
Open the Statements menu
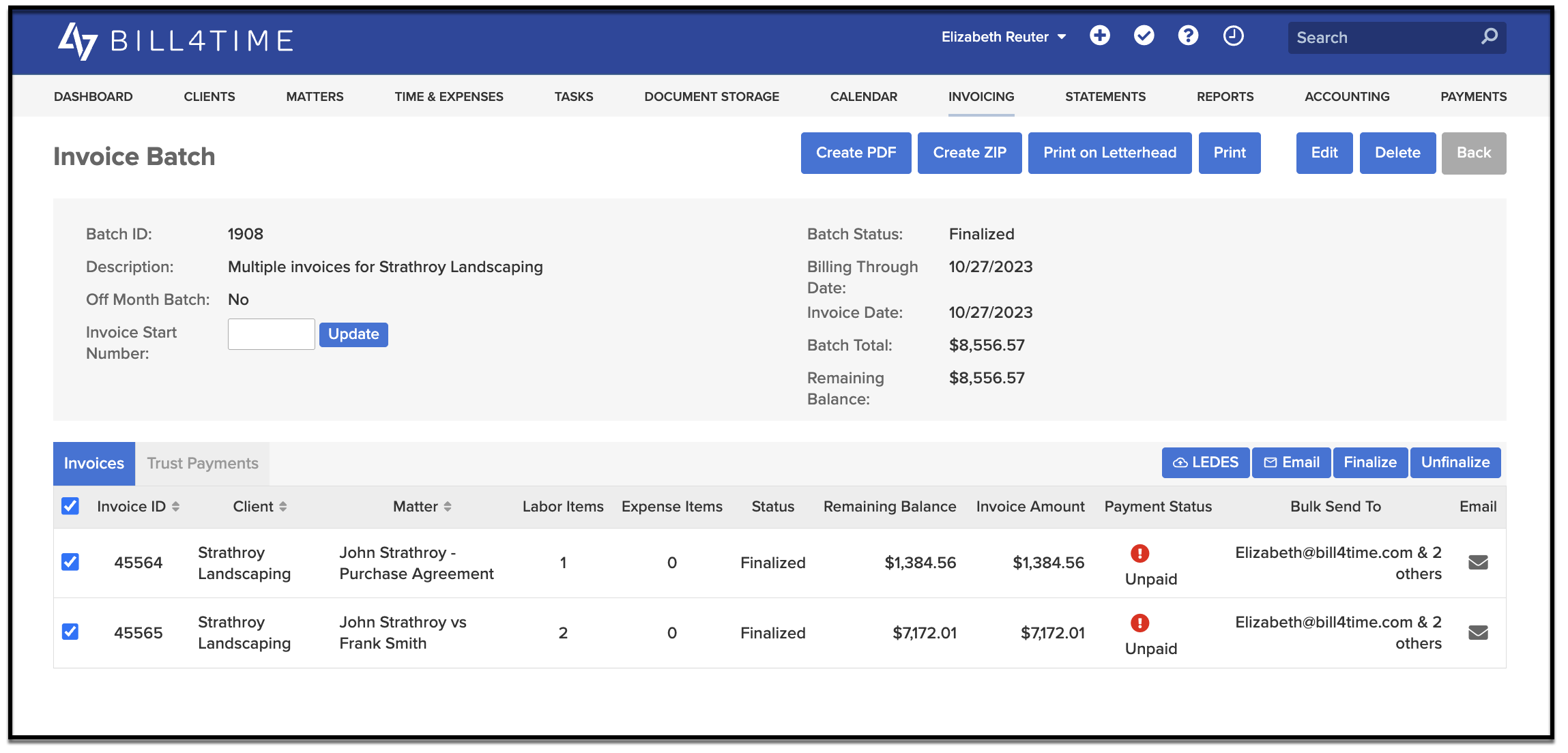click(1105, 97)
